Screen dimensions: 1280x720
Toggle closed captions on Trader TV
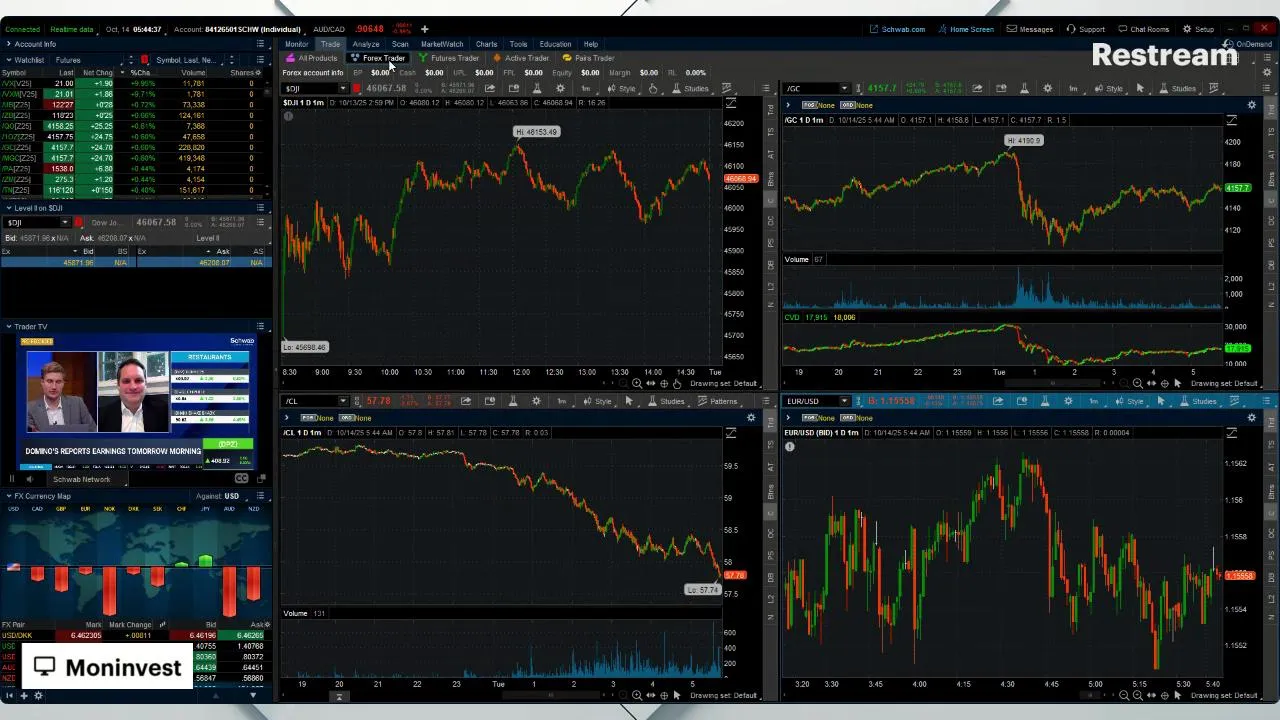[x=241, y=479]
